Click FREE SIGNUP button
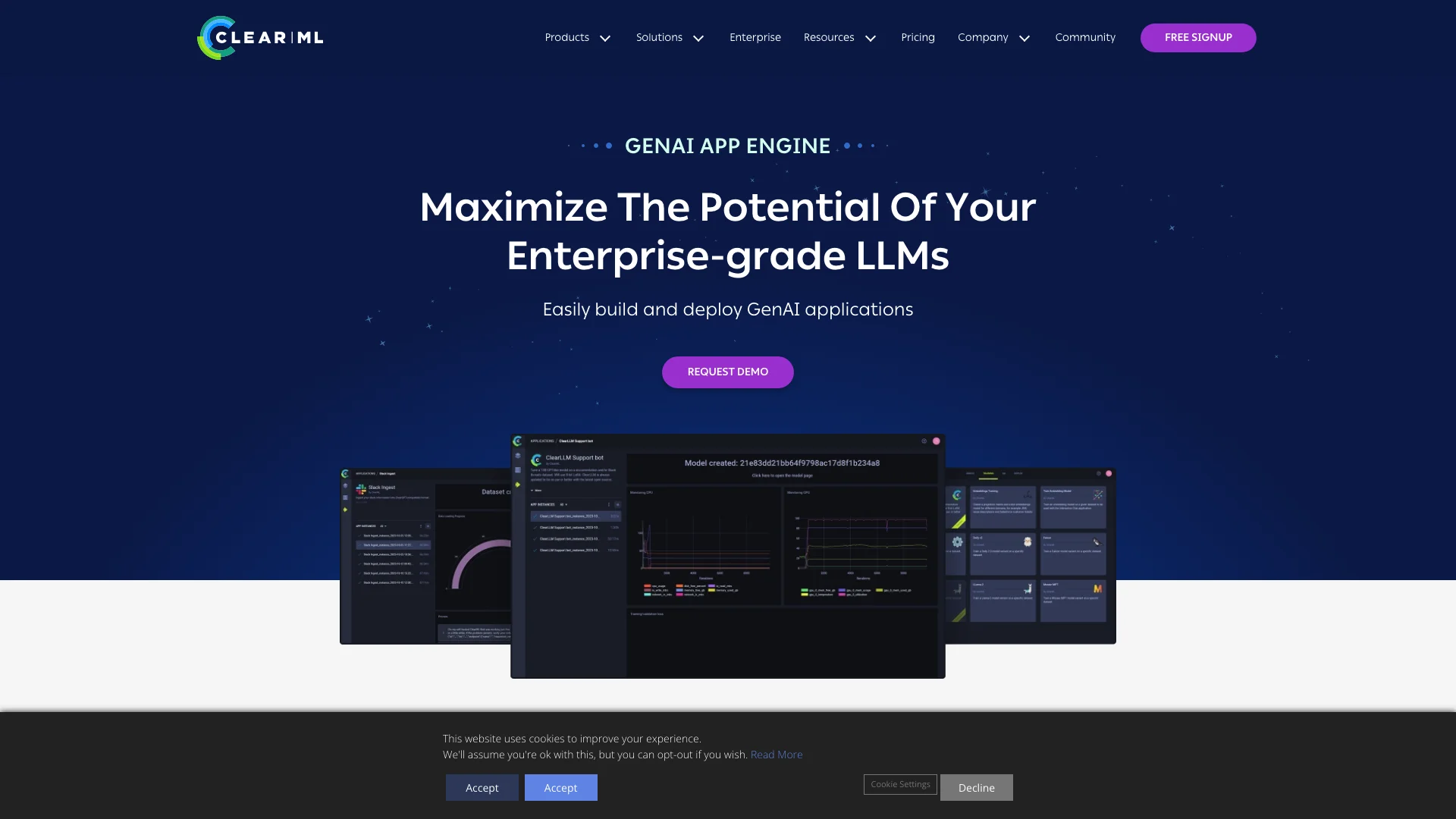Screen dimensions: 1456x819 click(x=1198, y=37)
